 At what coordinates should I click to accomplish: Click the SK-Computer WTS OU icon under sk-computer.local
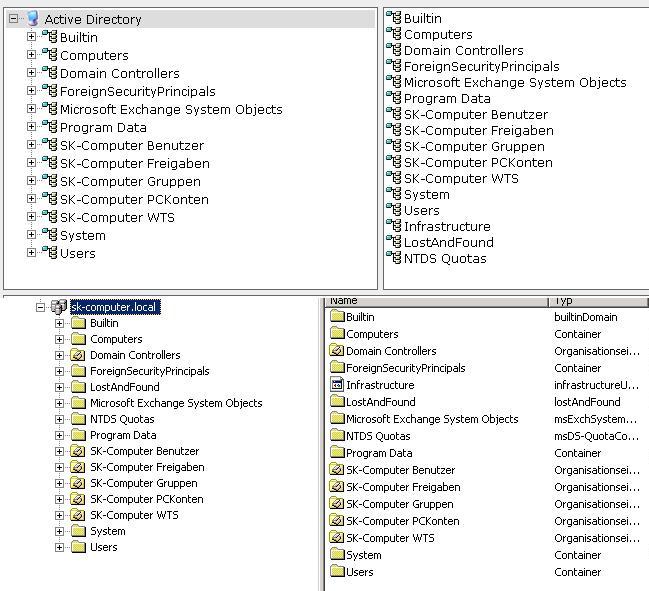[78, 515]
